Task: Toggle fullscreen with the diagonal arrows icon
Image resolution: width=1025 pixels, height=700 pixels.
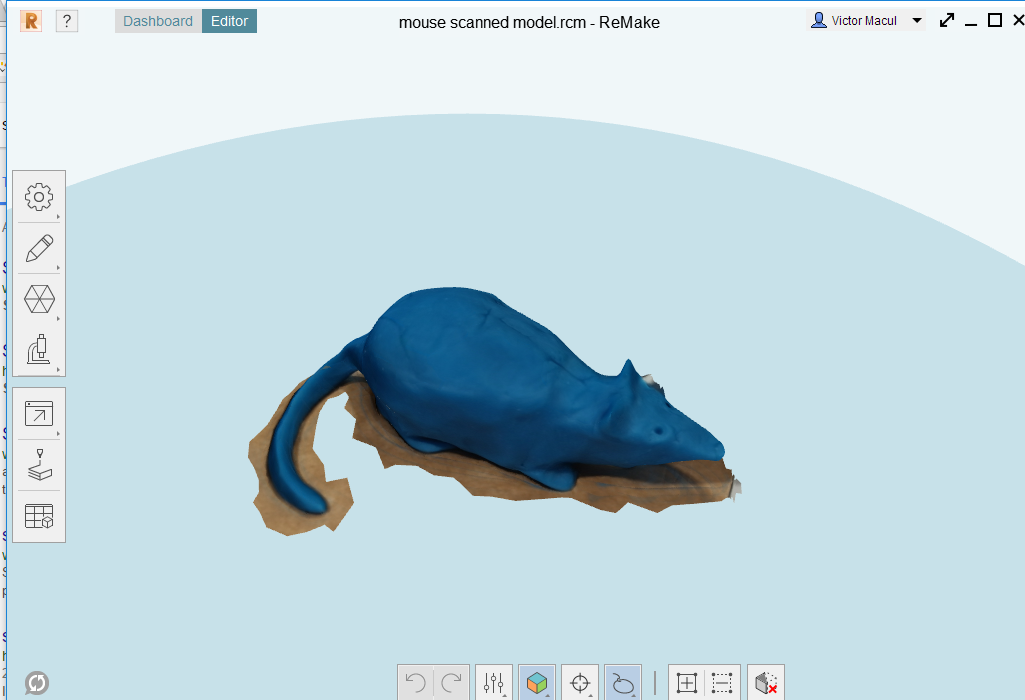Action: [x=947, y=20]
